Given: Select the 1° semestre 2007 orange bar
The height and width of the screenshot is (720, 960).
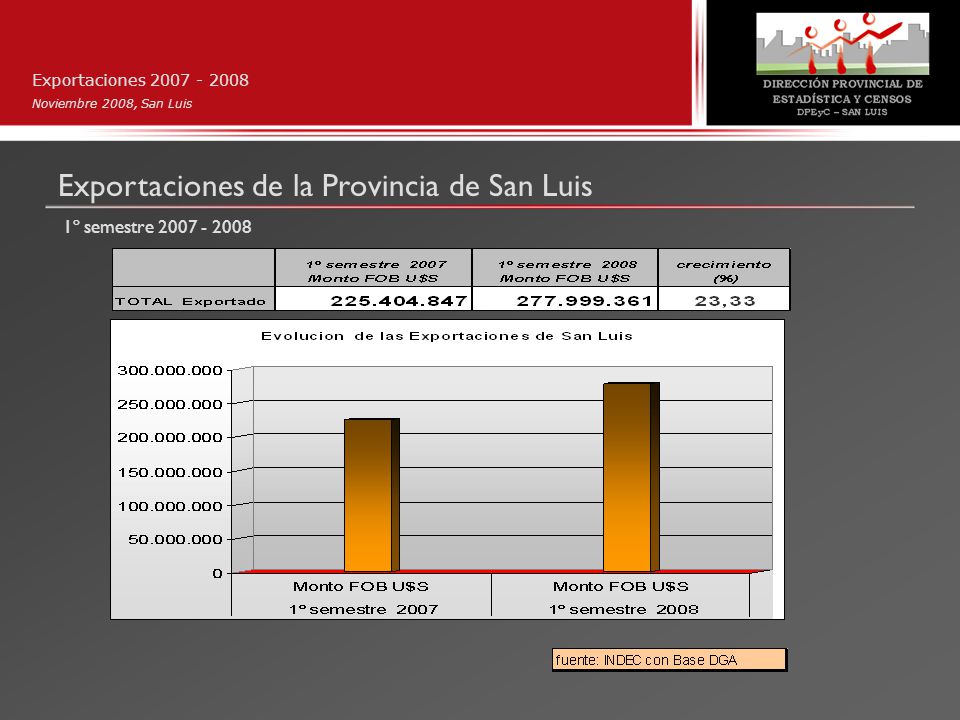Looking at the screenshot, I should (371, 495).
